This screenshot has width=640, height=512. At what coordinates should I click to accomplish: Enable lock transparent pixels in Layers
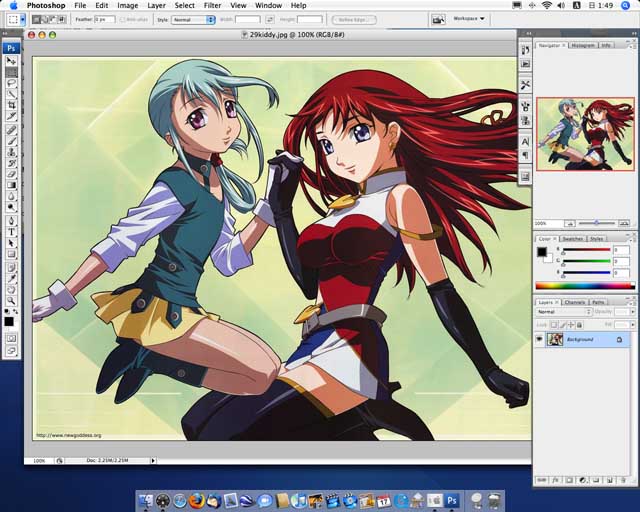pos(553,325)
